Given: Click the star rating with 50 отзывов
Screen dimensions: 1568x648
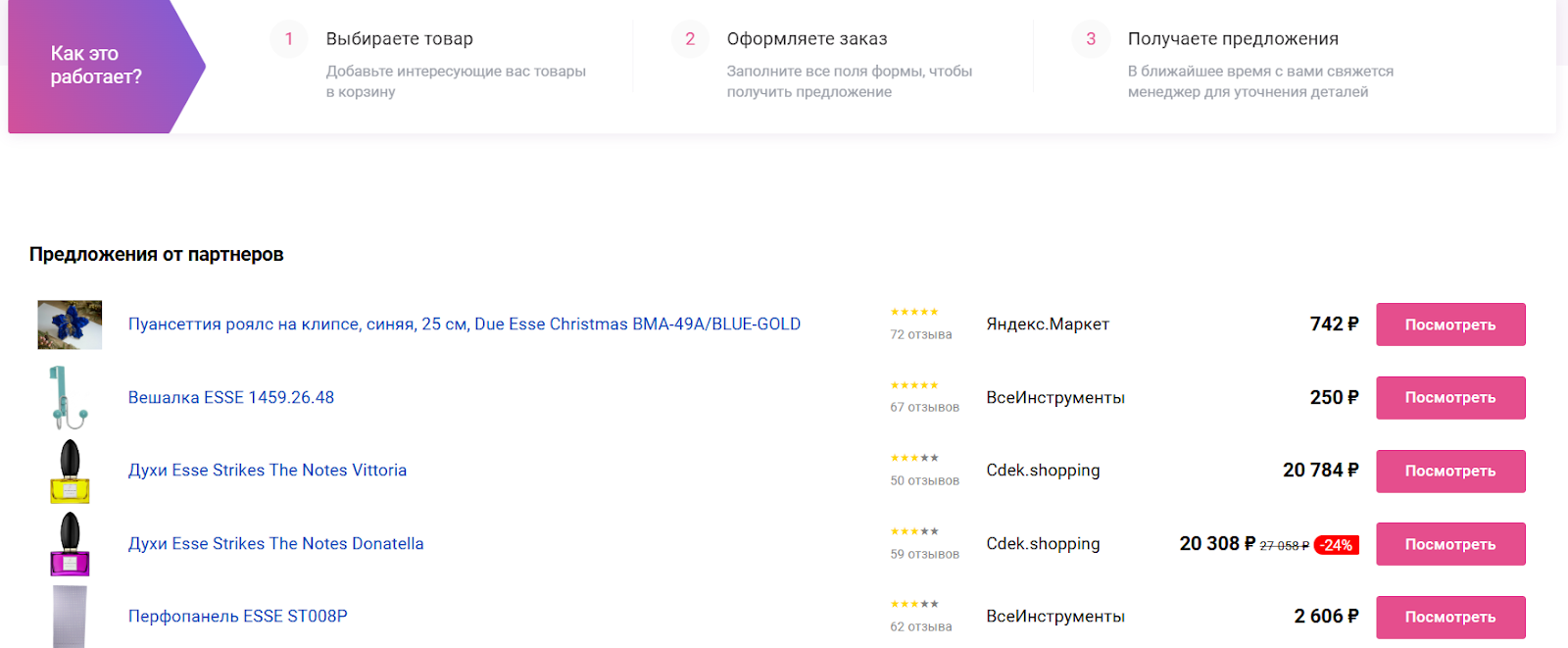Looking at the screenshot, I should pos(914,458).
